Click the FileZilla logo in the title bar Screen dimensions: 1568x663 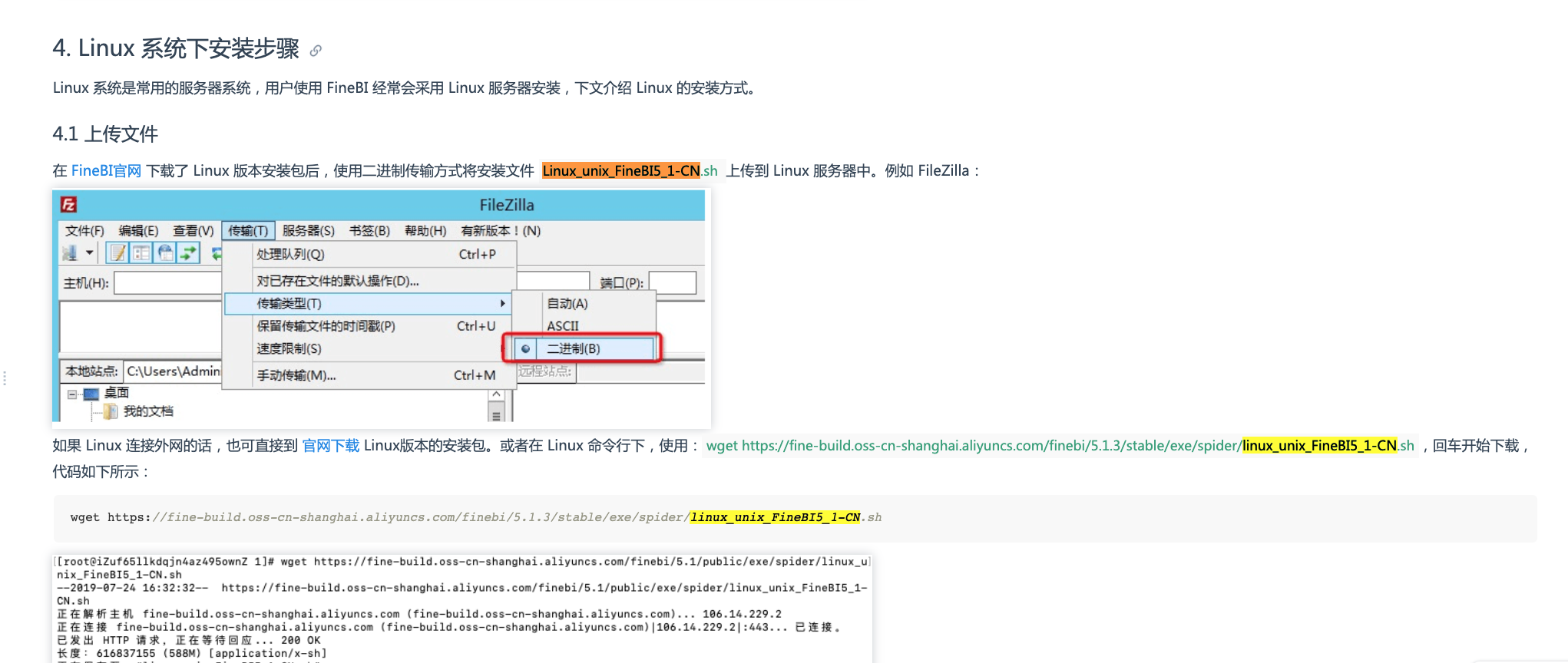tap(69, 205)
